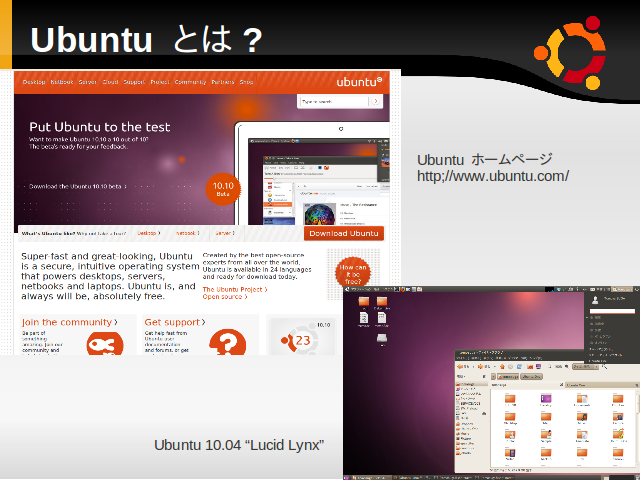Click the Reload icon in the file manager toolbar
This screenshot has width=640, height=480.
click(x=520, y=367)
